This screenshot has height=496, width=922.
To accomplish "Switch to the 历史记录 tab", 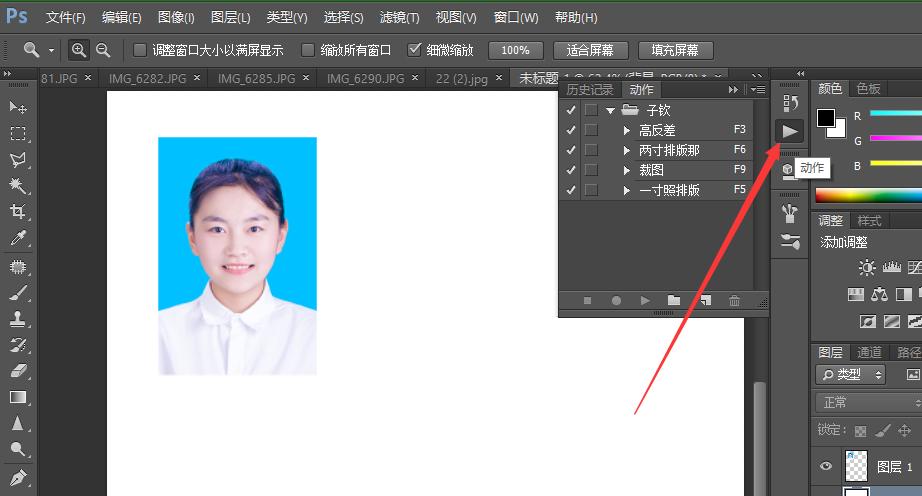I will tap(590, 89).
